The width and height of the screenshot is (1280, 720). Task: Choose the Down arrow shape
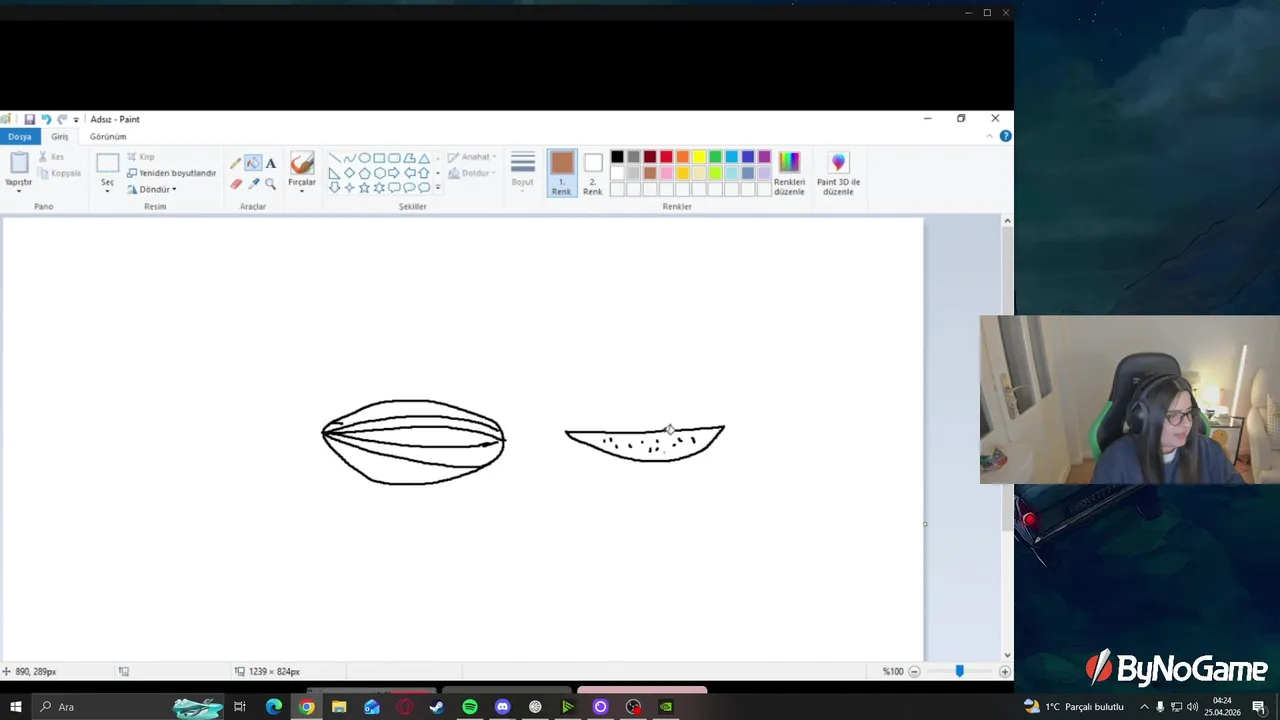(x=334, y=188)
